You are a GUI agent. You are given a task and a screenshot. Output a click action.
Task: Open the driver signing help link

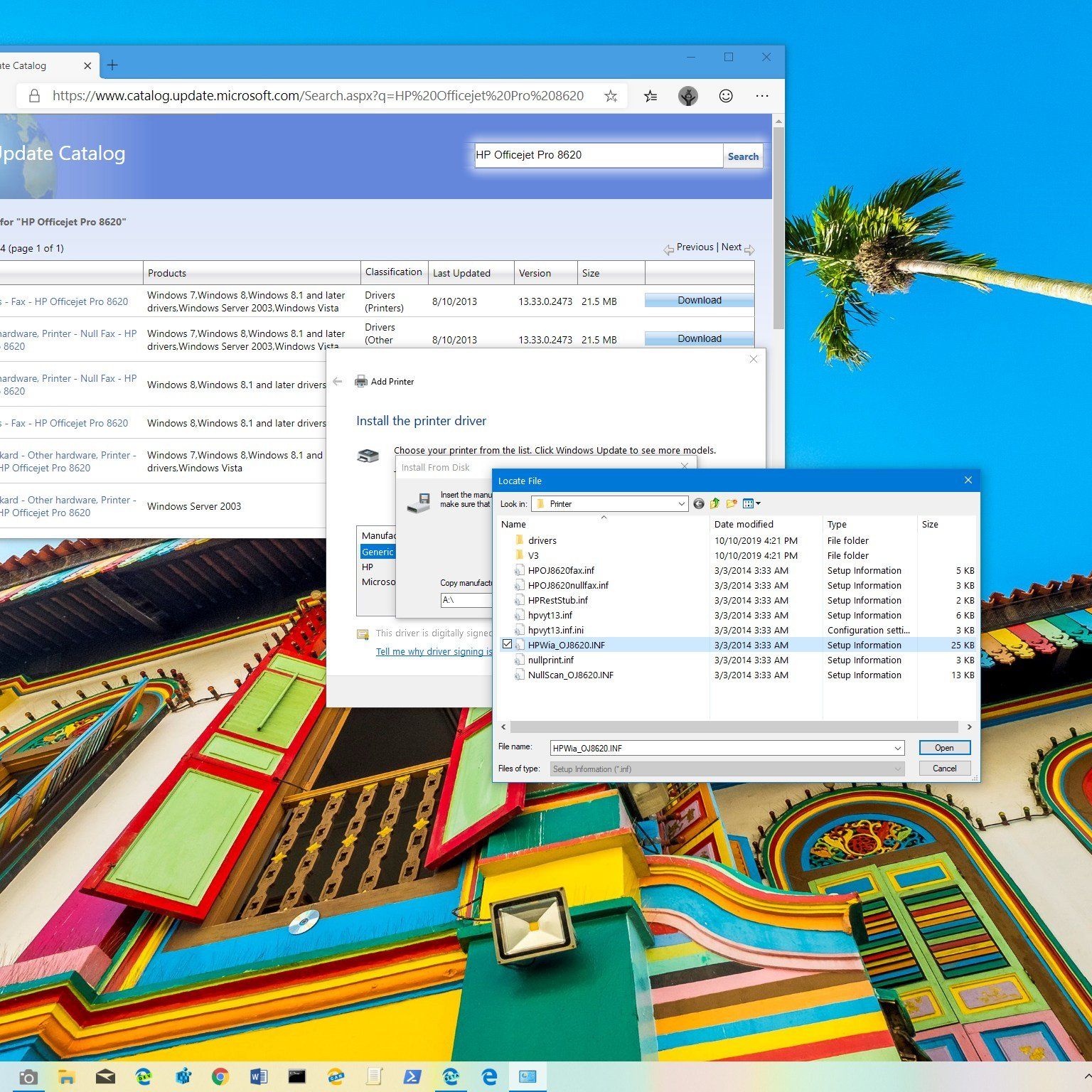click(x=434, y=651)
